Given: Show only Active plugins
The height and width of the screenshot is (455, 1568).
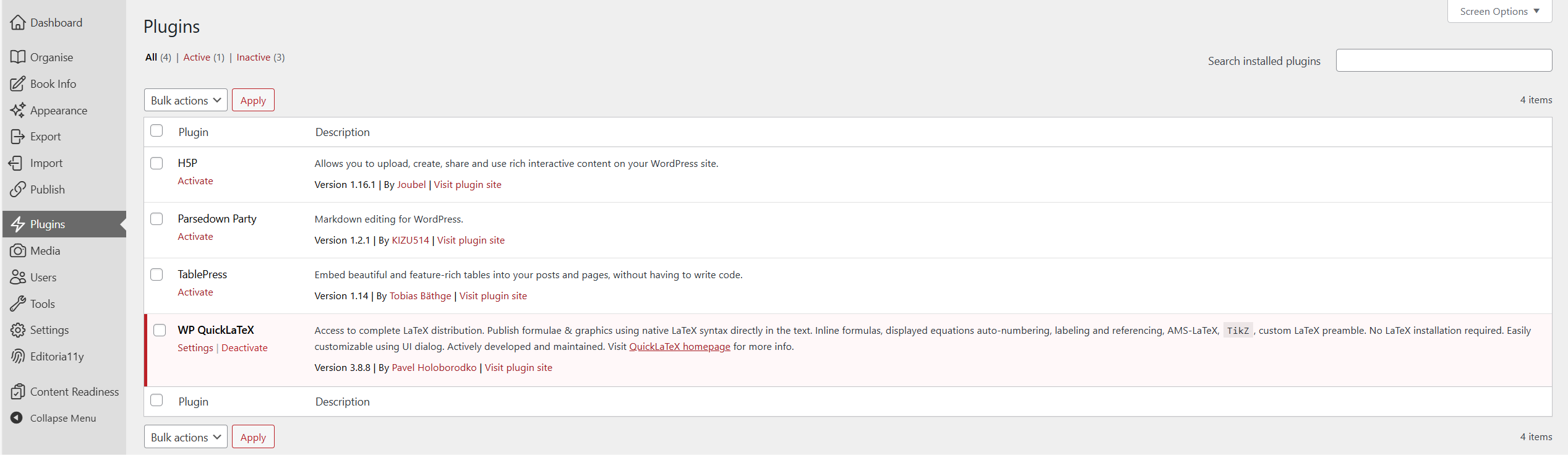Looking at the screenshot, I should [197, 57].
